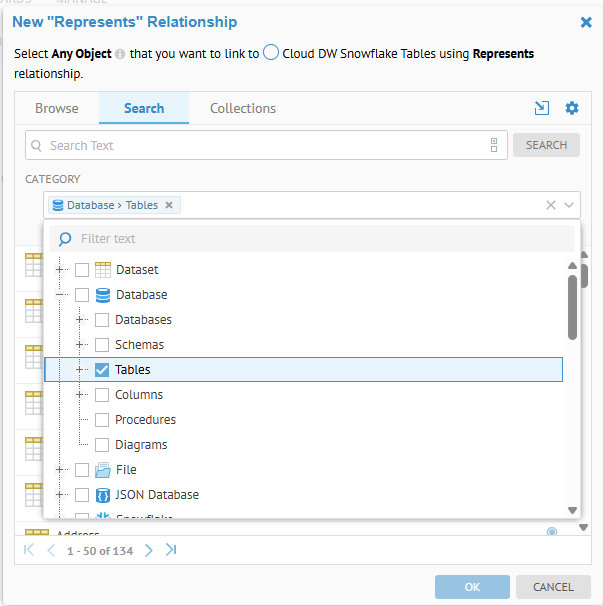Viewport: 603px width, 606px height.
Task: Enable the Columns checkbox
Action: click(102, 395)
